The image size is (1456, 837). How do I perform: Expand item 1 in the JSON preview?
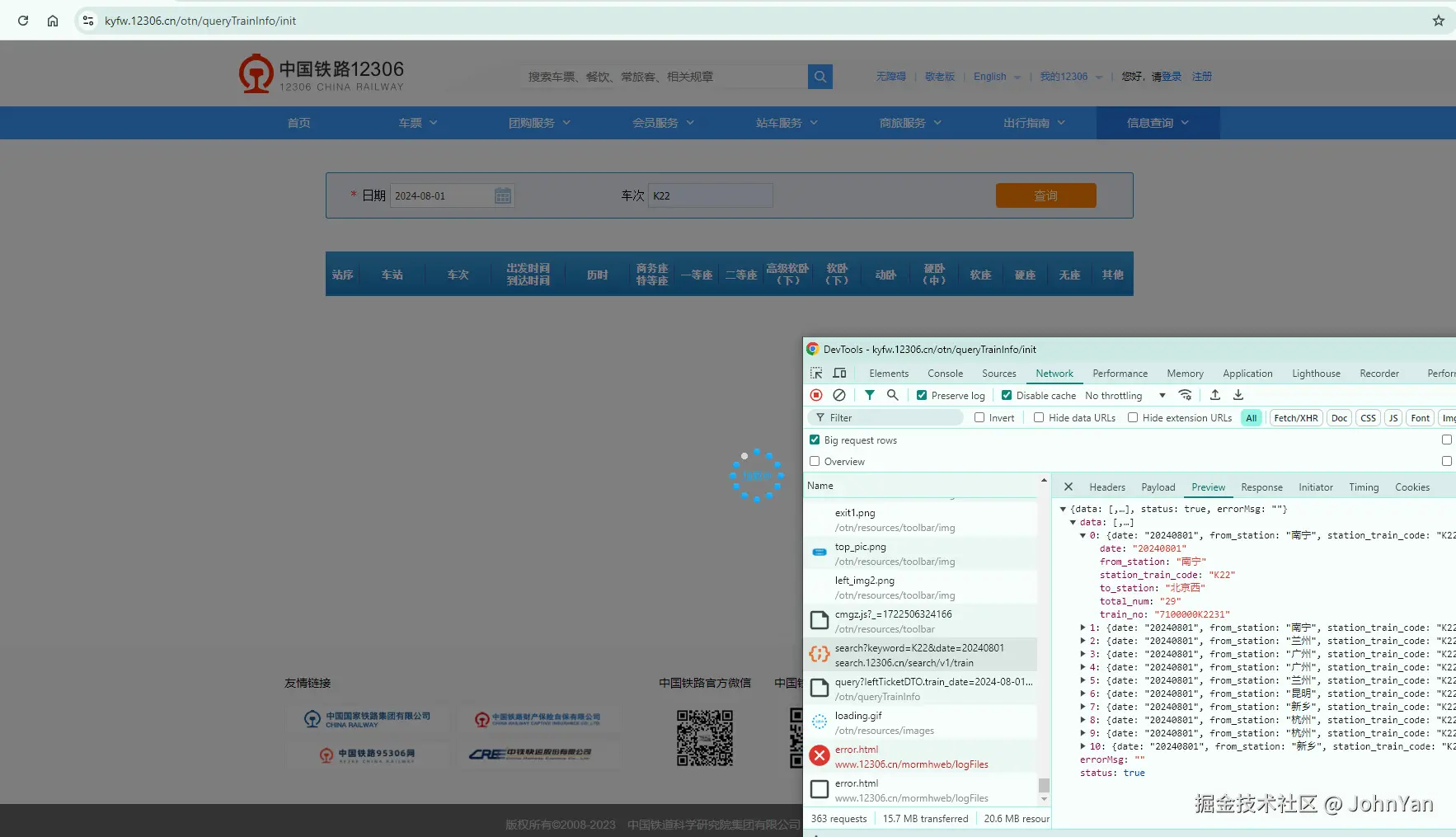point(1083,628)
